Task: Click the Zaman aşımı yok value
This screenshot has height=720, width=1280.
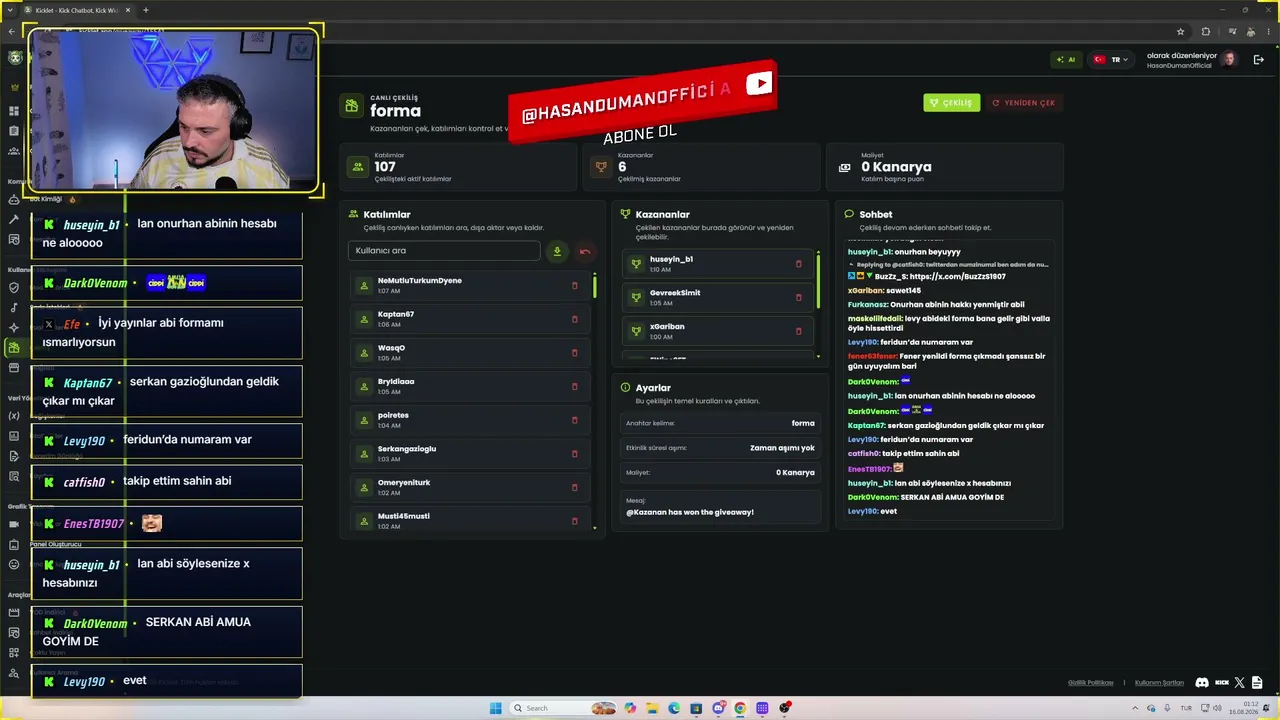Action: coord(782,448)
